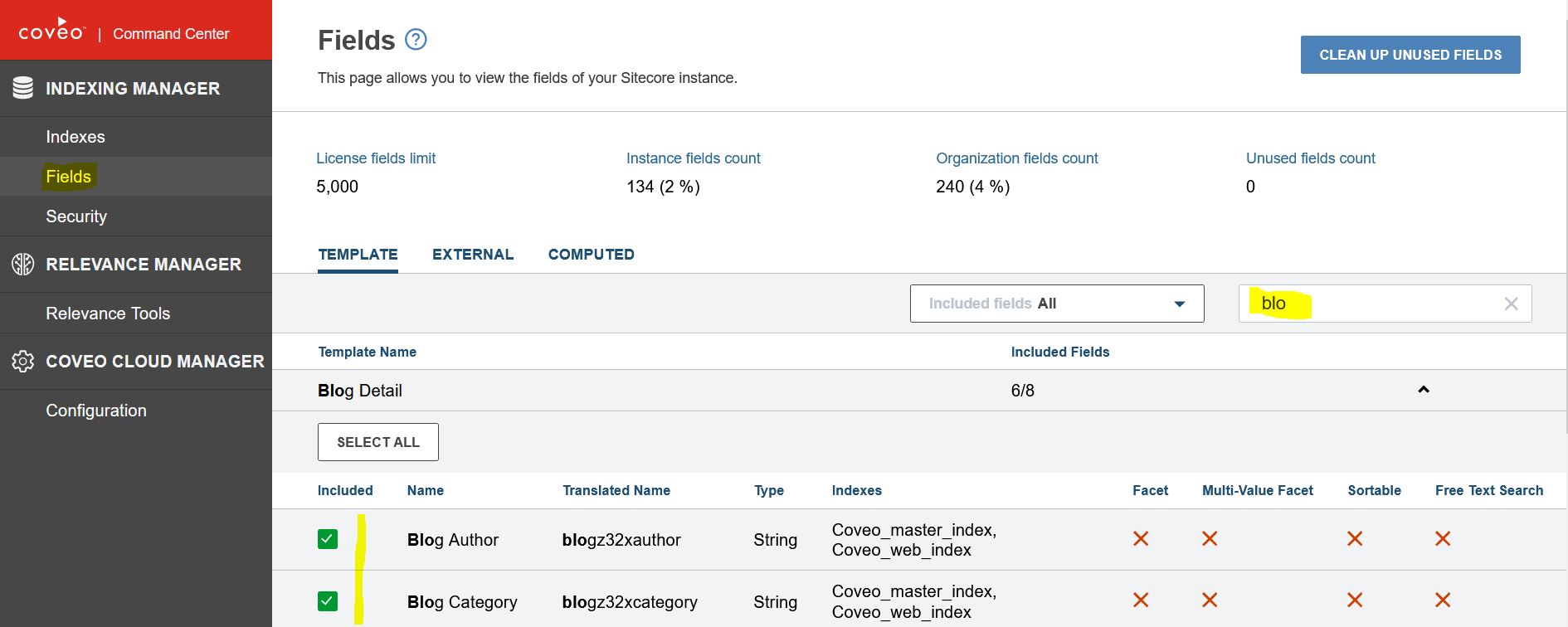Click the Coveo Cloud Manager section header
The width and height of the screenshot is (1568, 627).
click(x=136, y=362)
